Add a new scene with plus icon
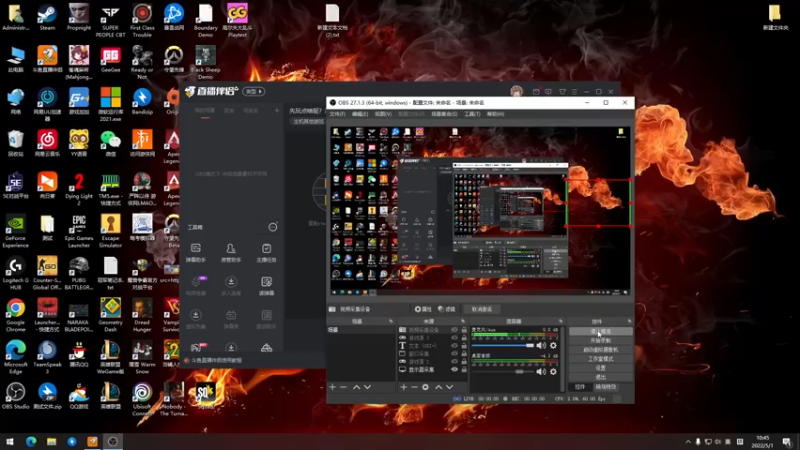The width and height of the screenshot is (800, 450). click(333, 387)
